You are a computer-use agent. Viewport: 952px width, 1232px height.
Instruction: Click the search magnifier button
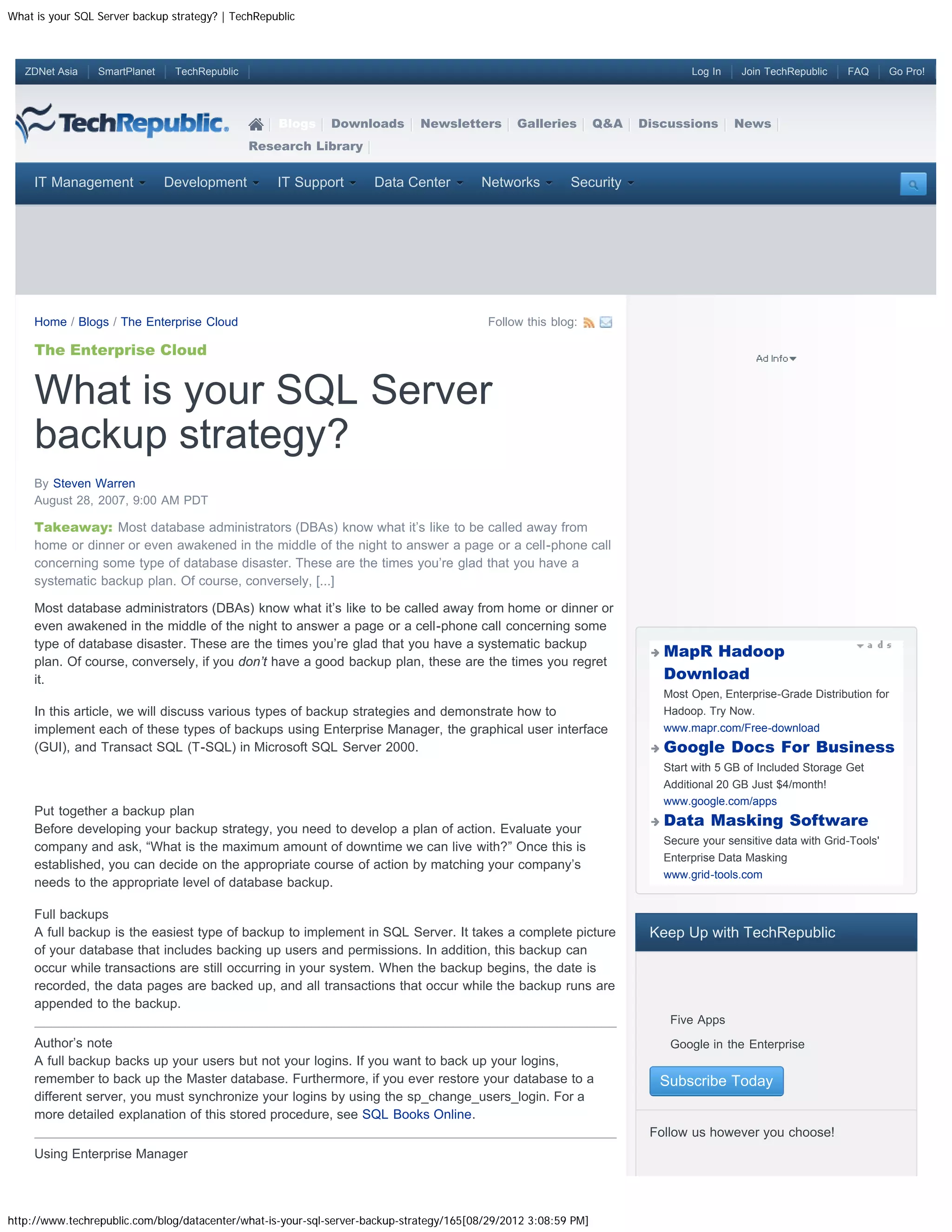coord(913,185)
